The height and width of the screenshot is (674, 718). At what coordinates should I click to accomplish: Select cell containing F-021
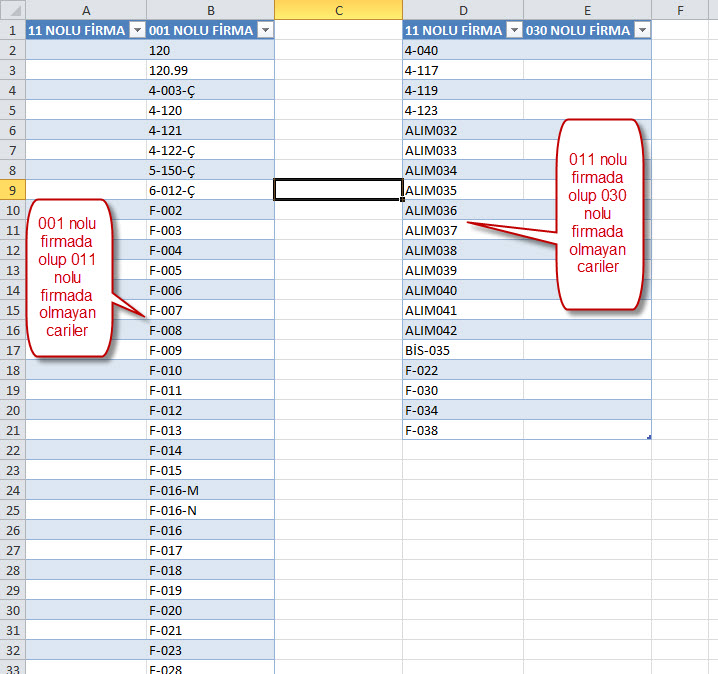point(211,631)
